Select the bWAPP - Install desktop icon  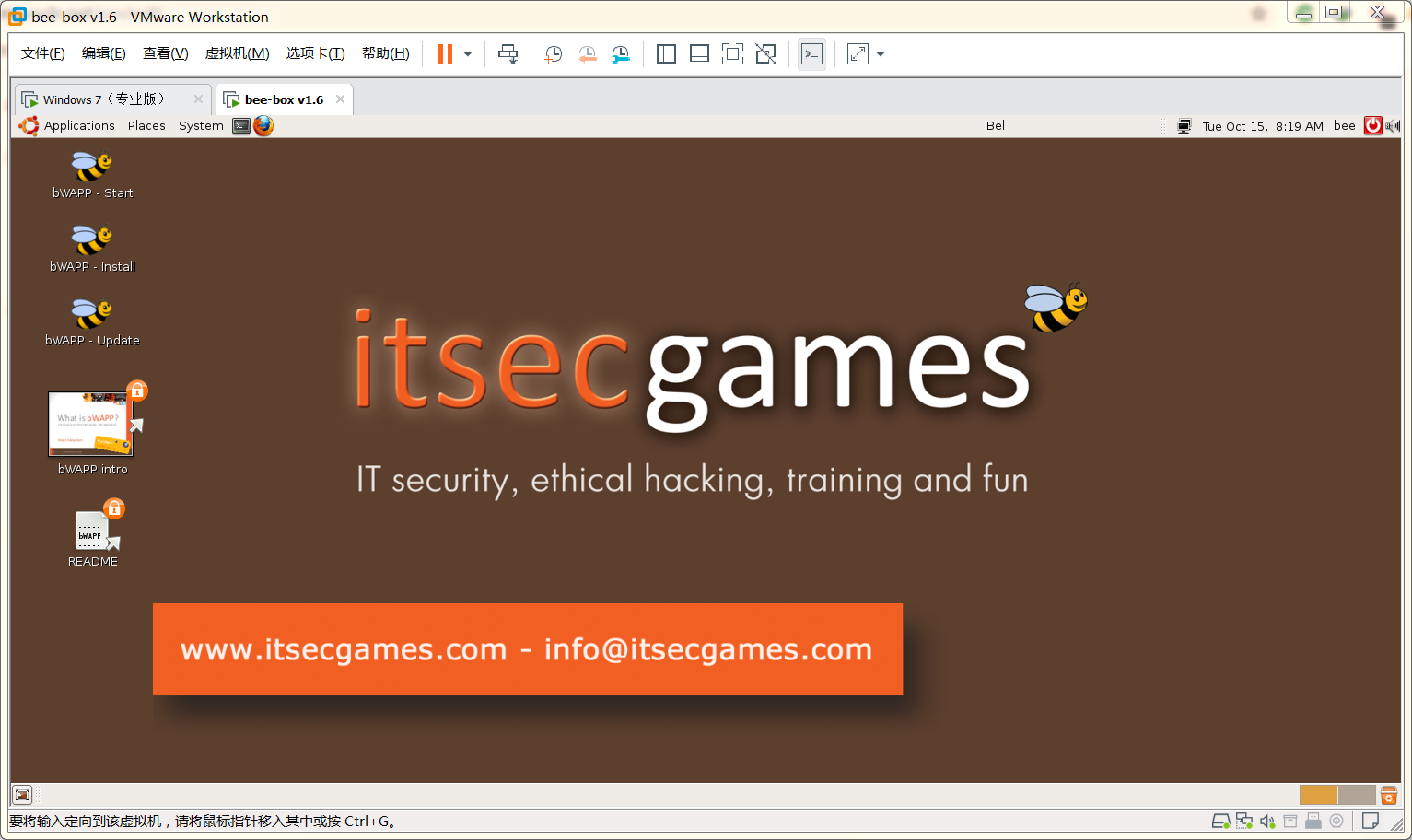coord(92,249)
